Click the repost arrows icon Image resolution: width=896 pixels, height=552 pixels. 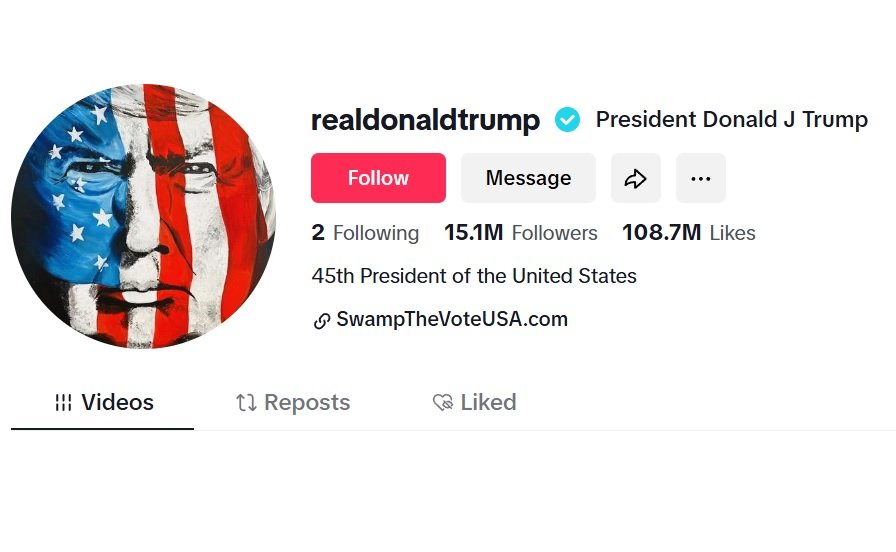tap(246, 403)
